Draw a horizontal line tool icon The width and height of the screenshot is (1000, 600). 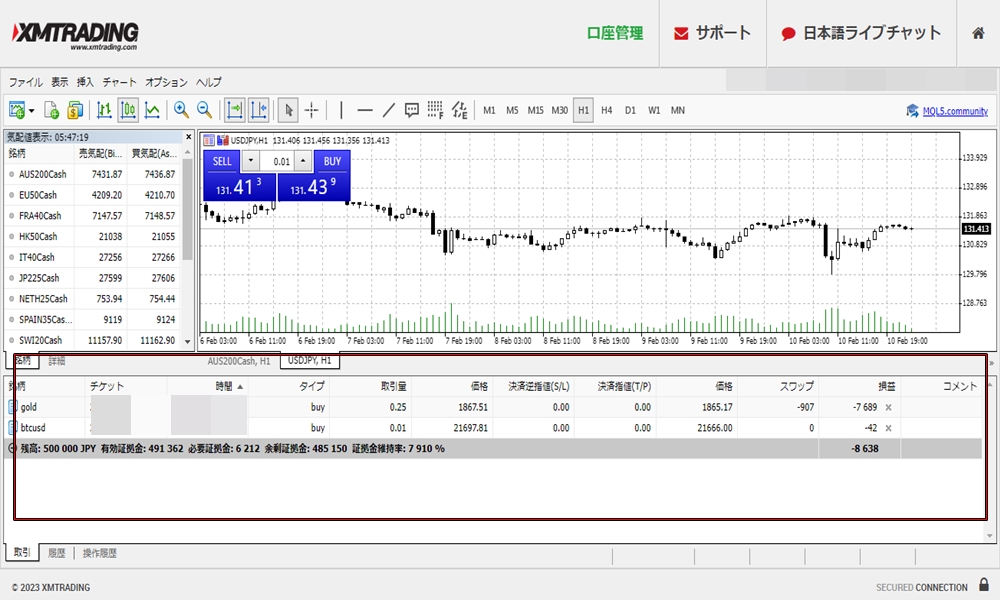coord(365,110)
